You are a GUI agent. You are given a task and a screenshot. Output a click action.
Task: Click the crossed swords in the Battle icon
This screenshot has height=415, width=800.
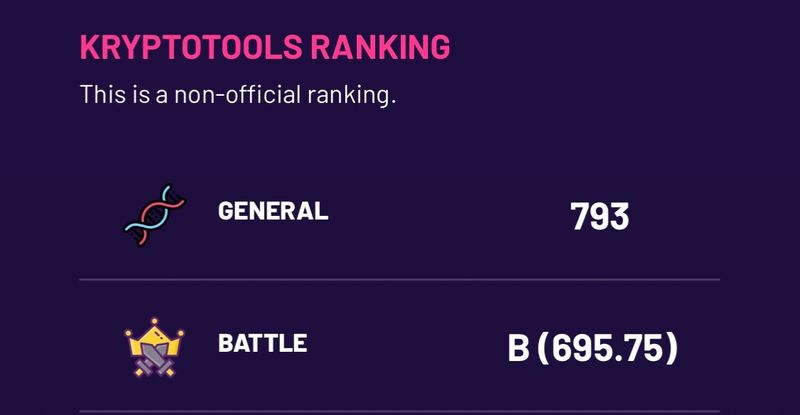click(155, 357)
